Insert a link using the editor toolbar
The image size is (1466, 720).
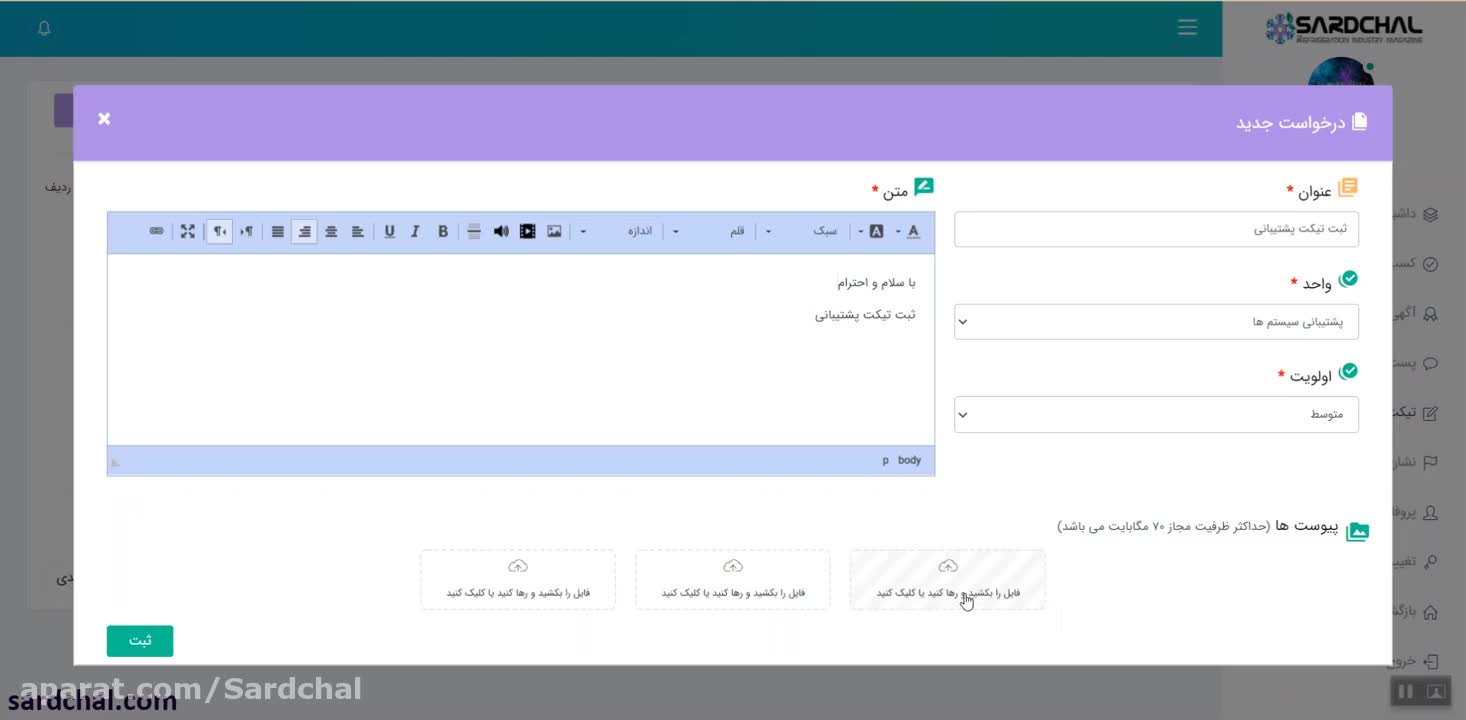[157, 231]
